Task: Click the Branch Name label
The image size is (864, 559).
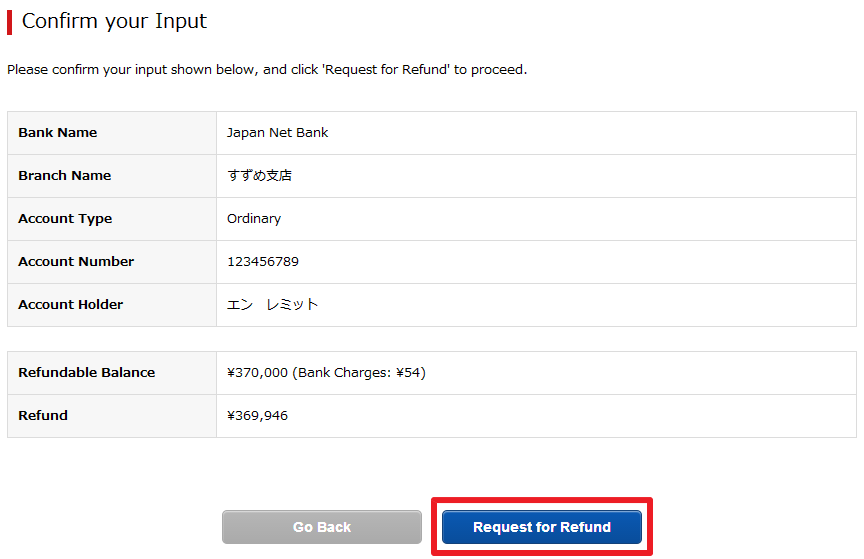Action: [x=64, y=176]
